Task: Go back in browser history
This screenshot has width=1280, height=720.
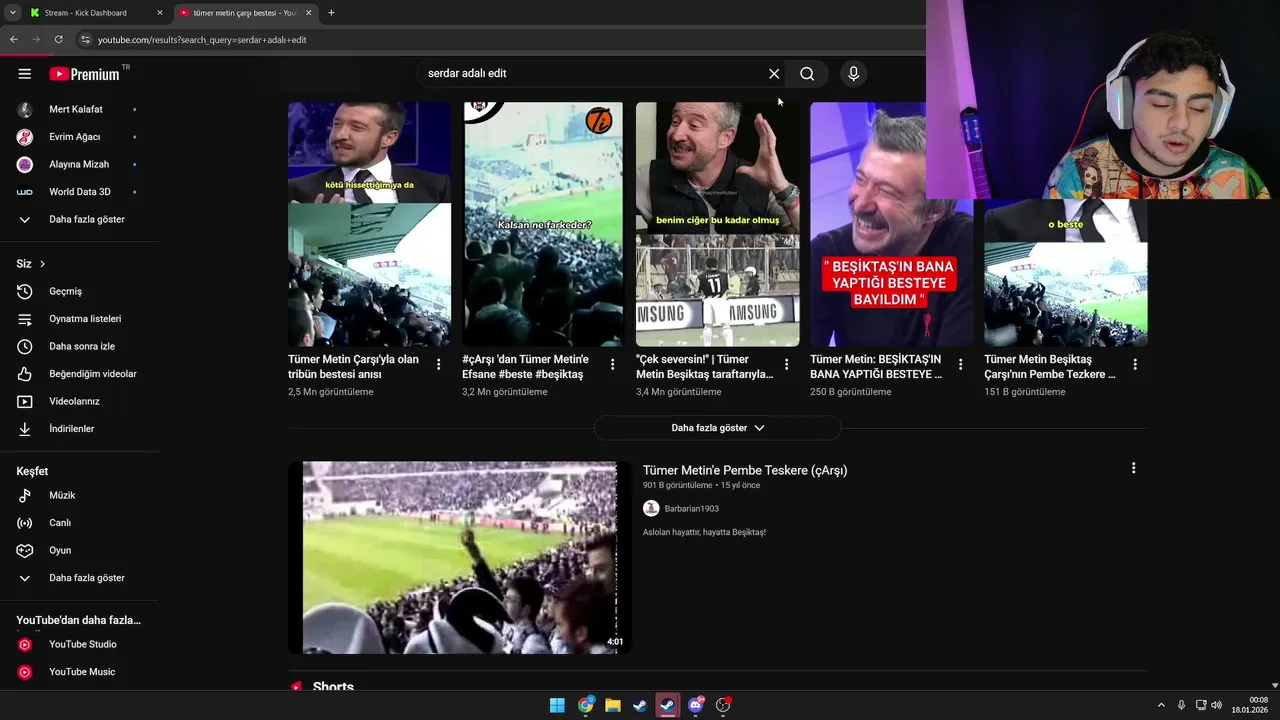Action: click(13, 40)
